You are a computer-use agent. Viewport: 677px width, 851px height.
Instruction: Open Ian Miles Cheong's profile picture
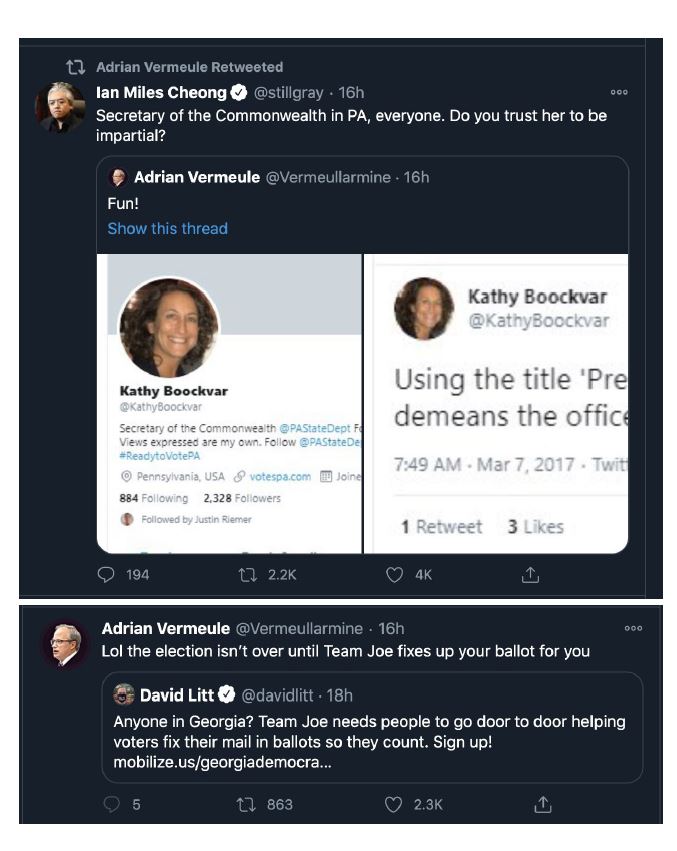point(60,107)
